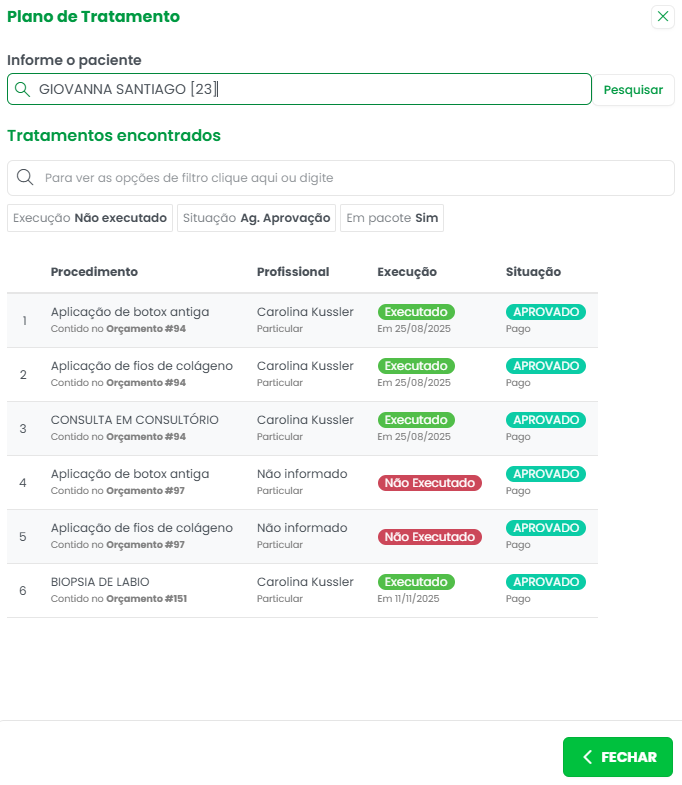
Task: Sort by the Profissional column header
Action: (x=293, y=272)
